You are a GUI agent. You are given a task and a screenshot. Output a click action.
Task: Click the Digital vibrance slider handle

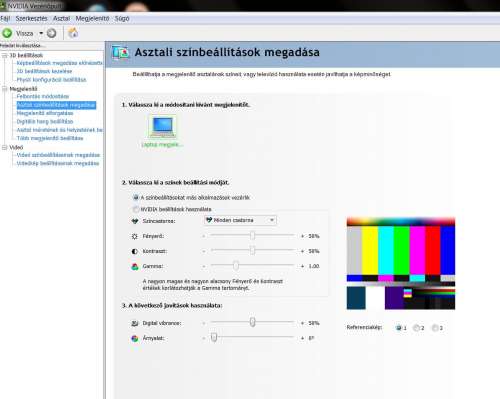tap(252, 322)
